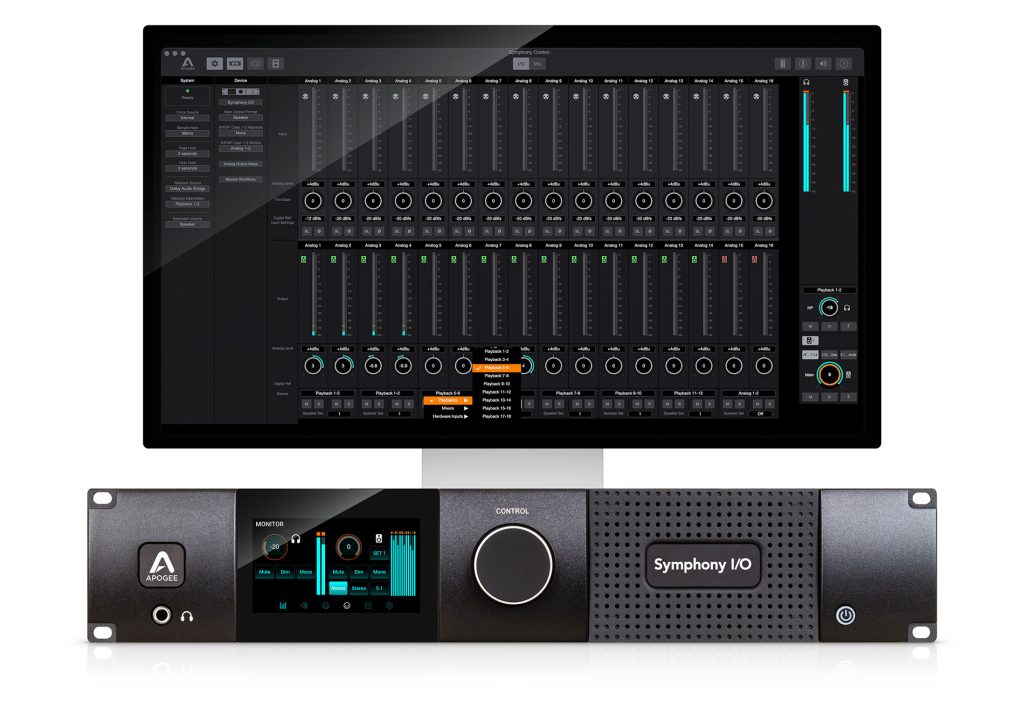Toggle the SL button on Analog 1 input
Viewport: 1024px width, 715px height.
click(x=307, y=229)
